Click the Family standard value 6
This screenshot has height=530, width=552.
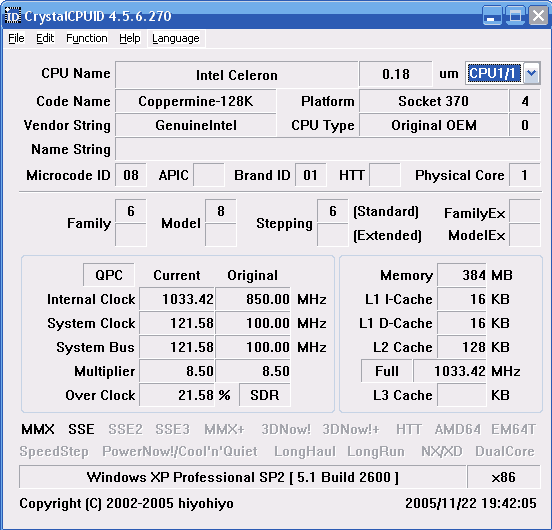131,211
